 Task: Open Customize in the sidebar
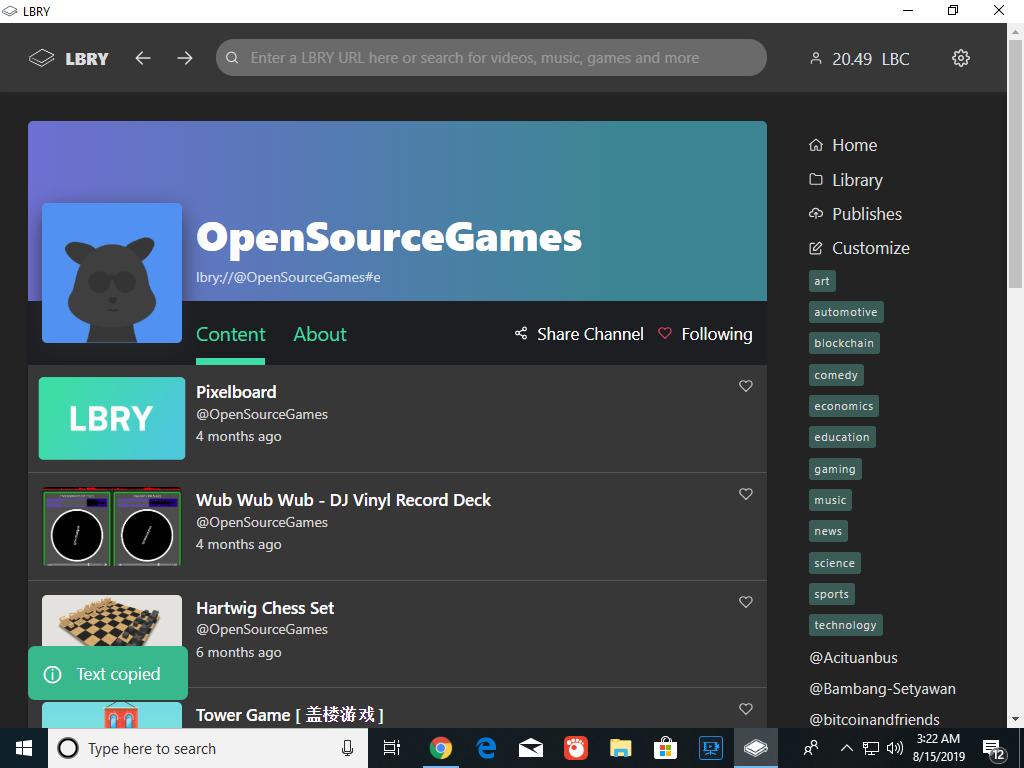coord(859,248)
